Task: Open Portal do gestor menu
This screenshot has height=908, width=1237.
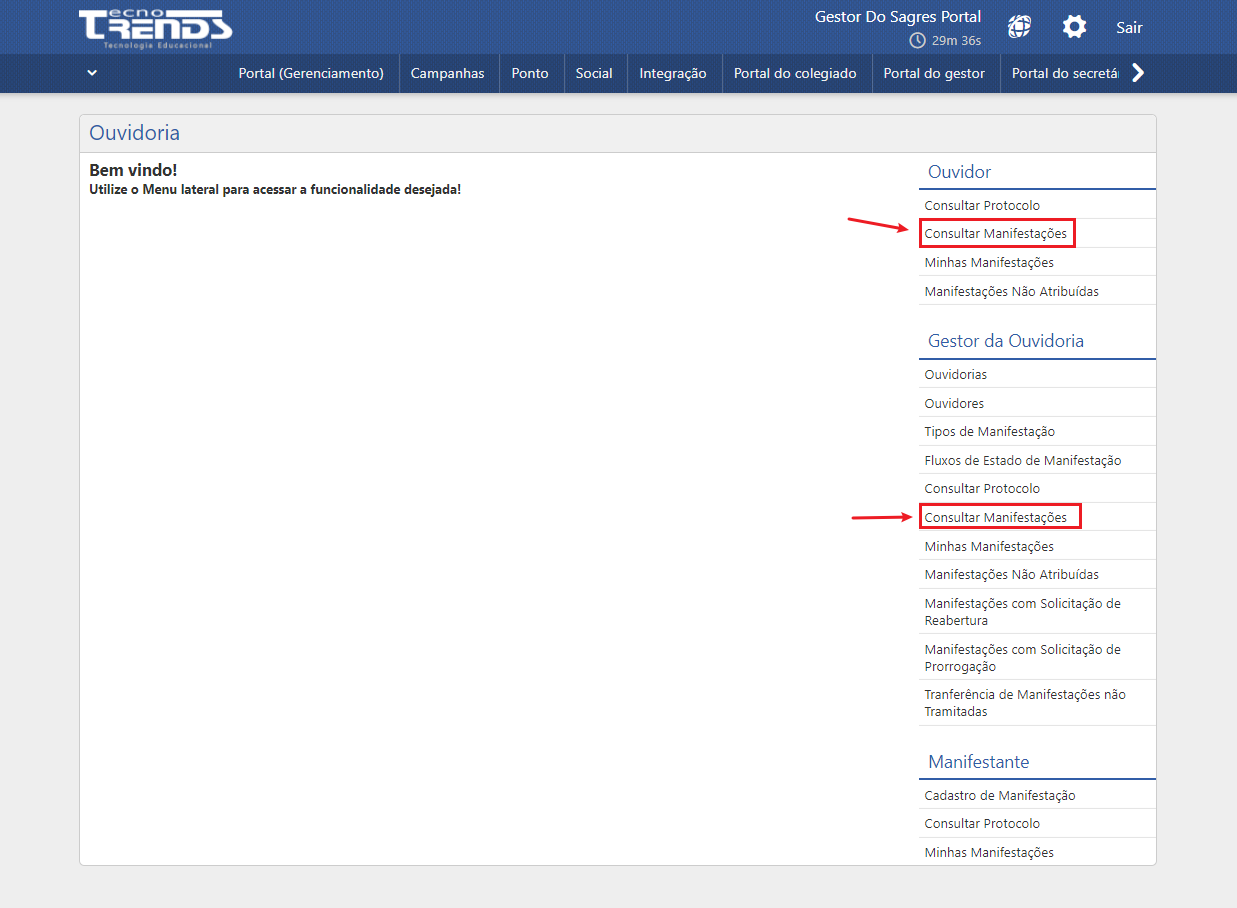Action: [934, 73]
